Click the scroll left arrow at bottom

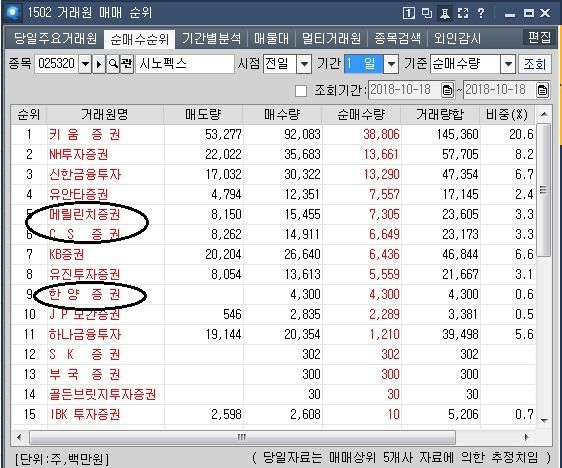click(x=19, y=437)
